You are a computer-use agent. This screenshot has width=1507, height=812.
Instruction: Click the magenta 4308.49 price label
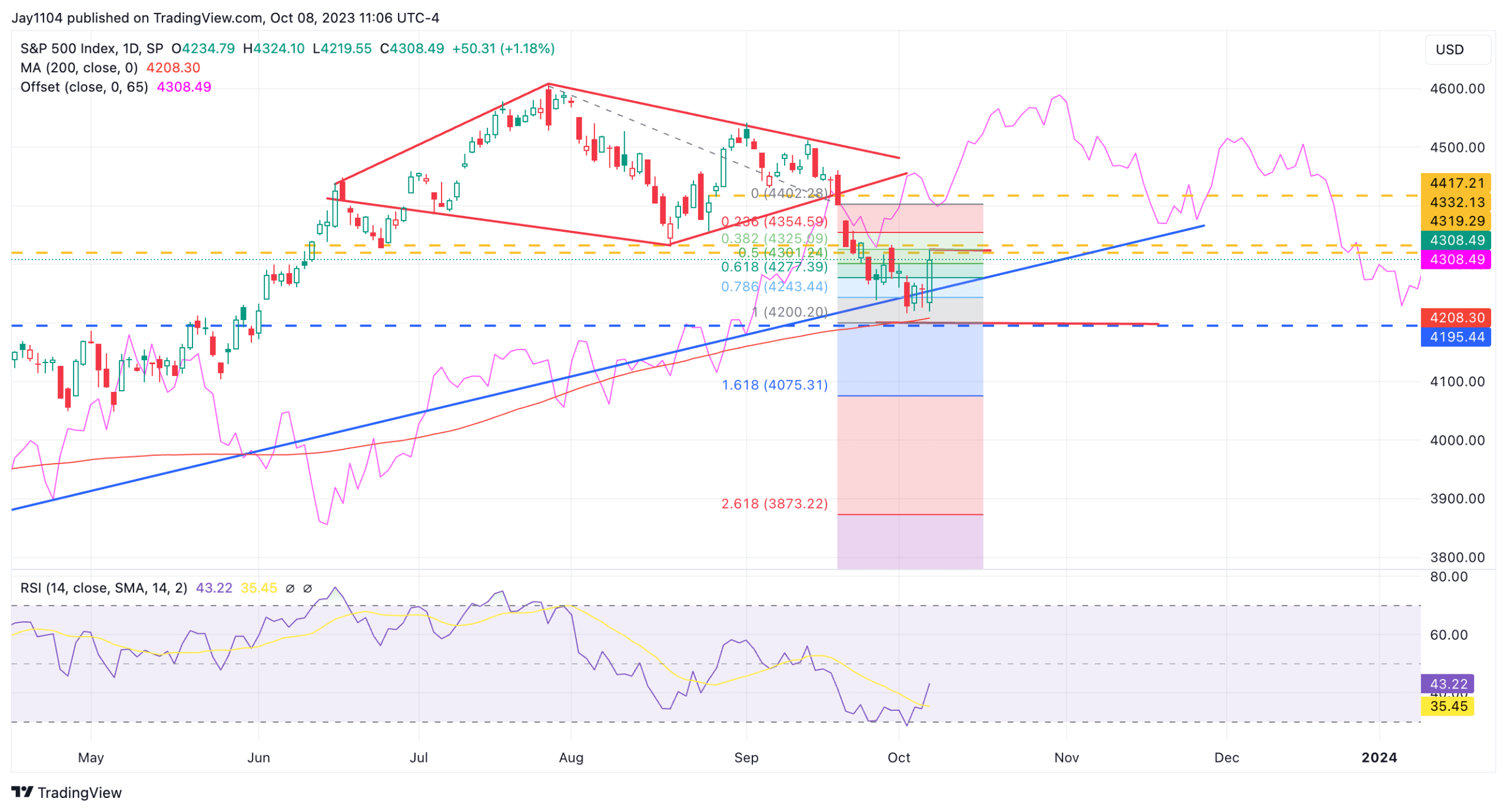coord(1456,259)
